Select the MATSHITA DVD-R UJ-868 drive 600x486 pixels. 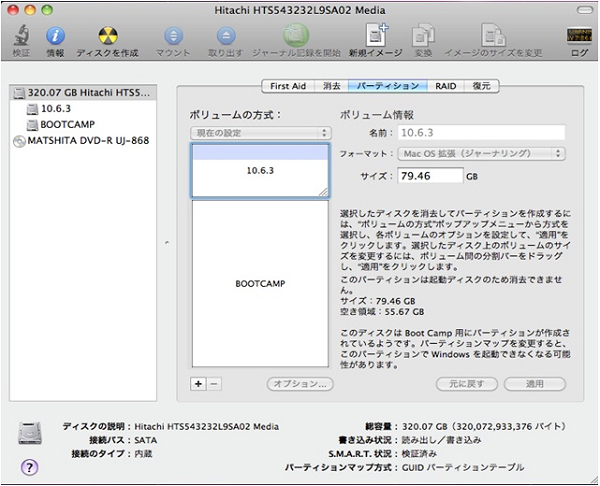(83, 141)
